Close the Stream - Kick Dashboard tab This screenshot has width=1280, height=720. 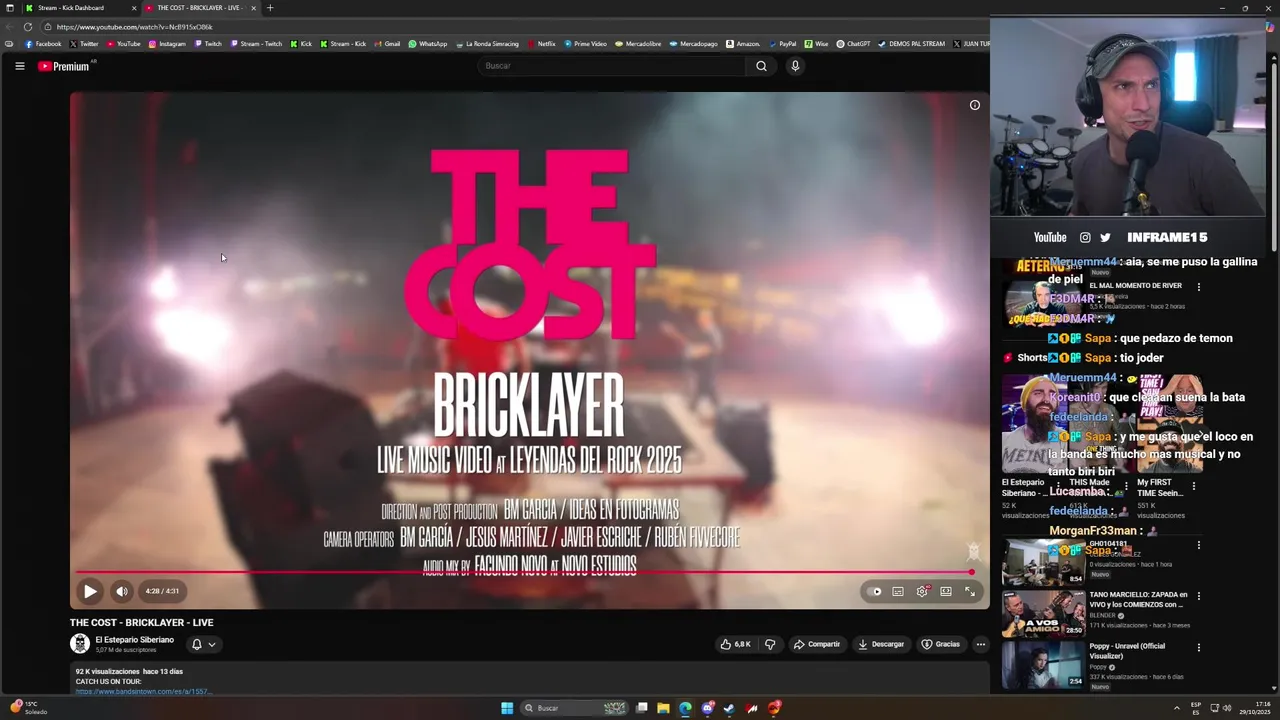(134, 8)
